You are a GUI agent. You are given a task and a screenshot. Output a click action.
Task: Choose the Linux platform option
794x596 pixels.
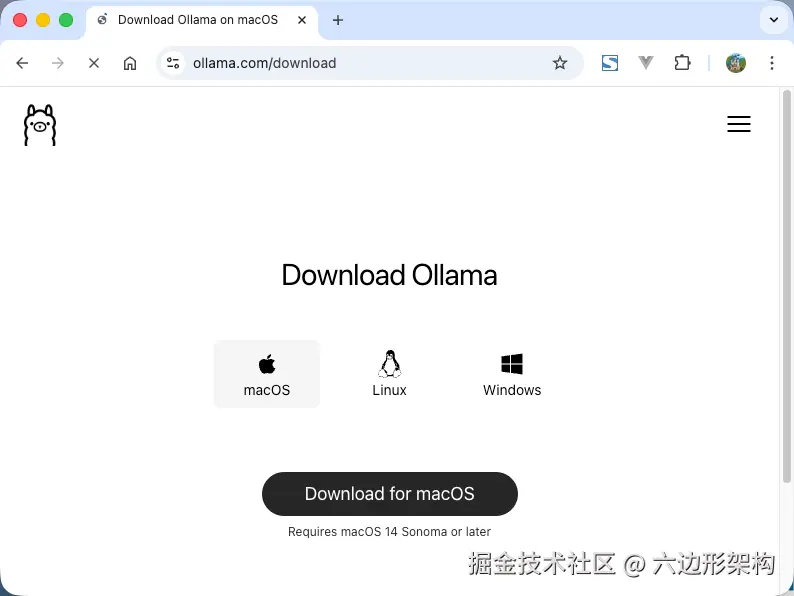click(x=389, y=374)
